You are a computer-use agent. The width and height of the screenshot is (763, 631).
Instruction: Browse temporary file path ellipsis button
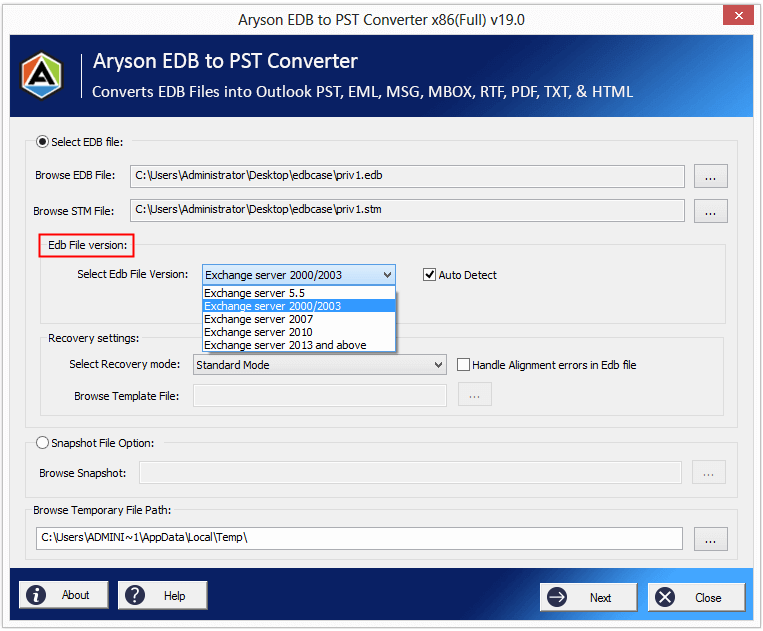coord(710,539)
